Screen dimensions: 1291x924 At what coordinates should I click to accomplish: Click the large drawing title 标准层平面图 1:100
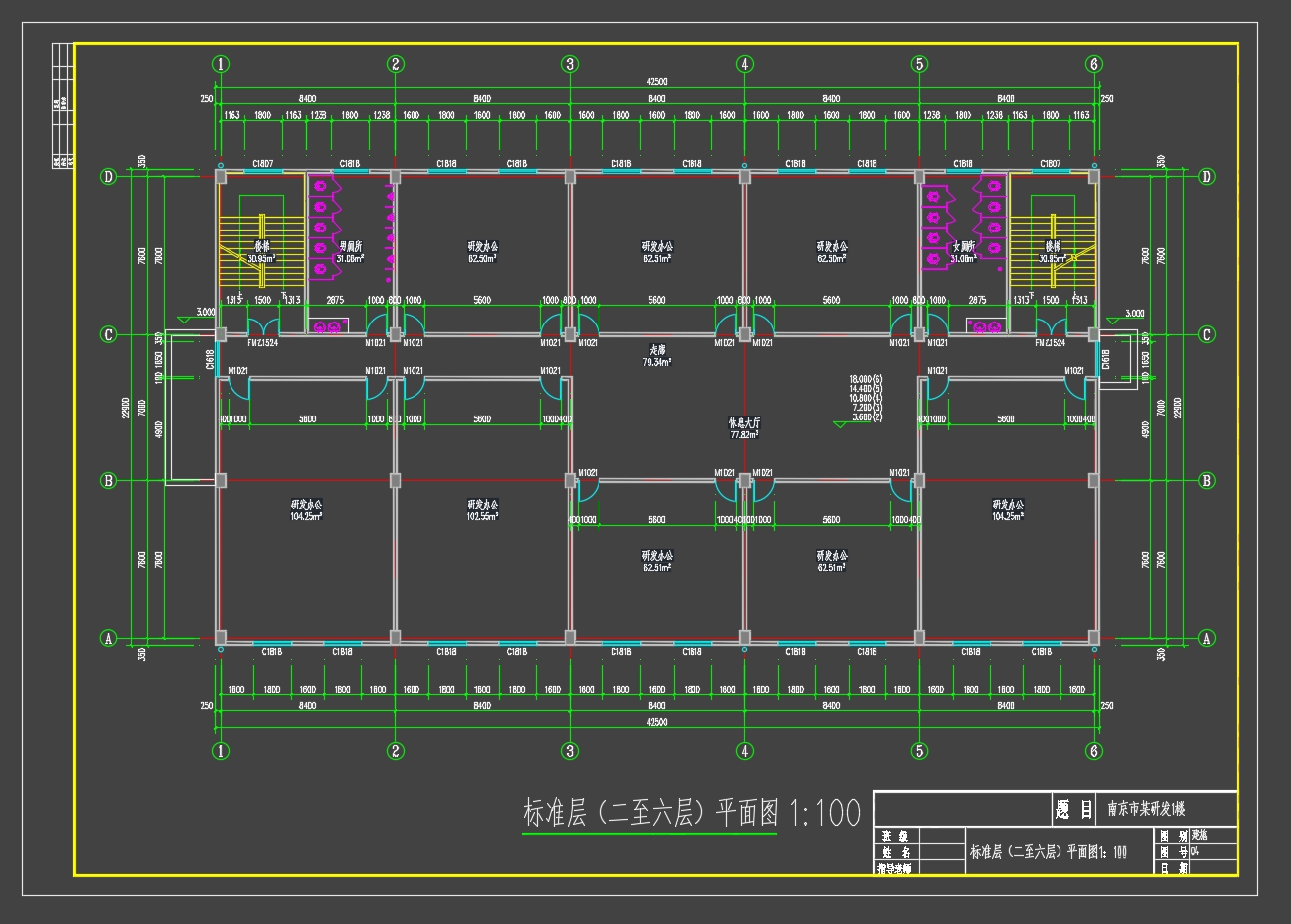691,813
